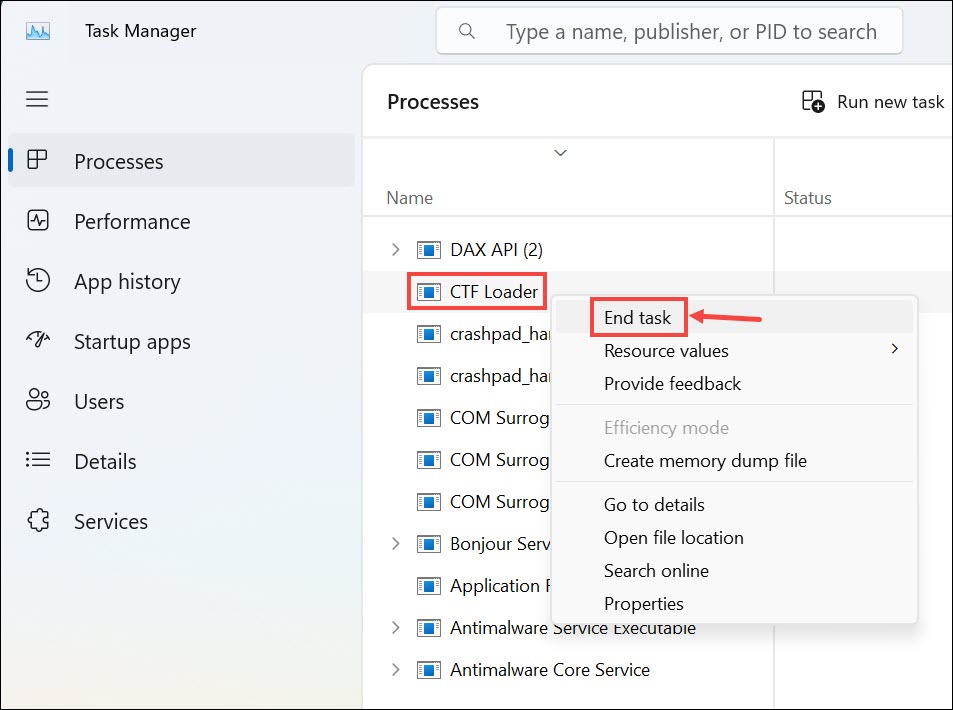Expand Antimalware Service Executable
953x710 pixels.
pyautogui.click(x=394, y=628)
